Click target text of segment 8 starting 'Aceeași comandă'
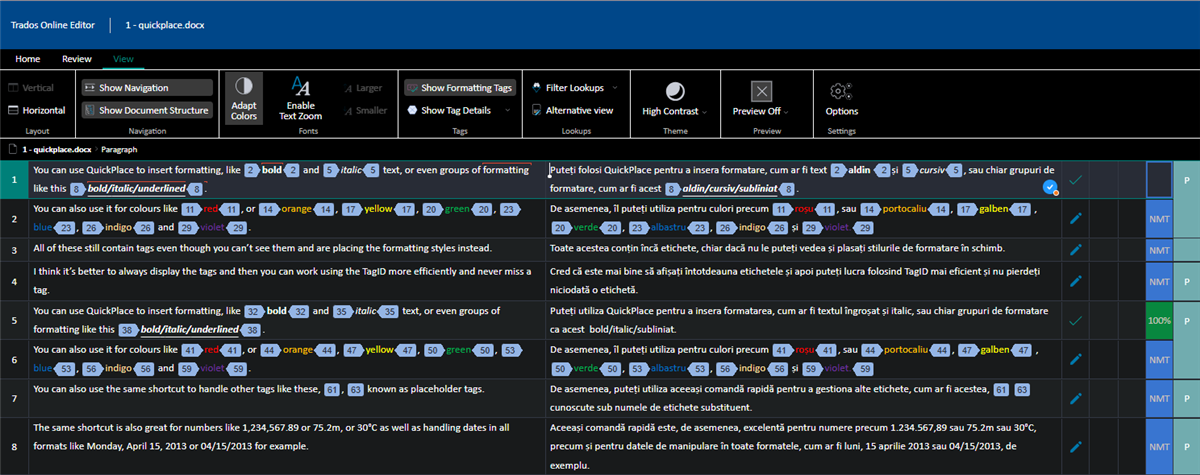Screen dimensions: 1200x475 pyautogui.click(x=798, y=446)
